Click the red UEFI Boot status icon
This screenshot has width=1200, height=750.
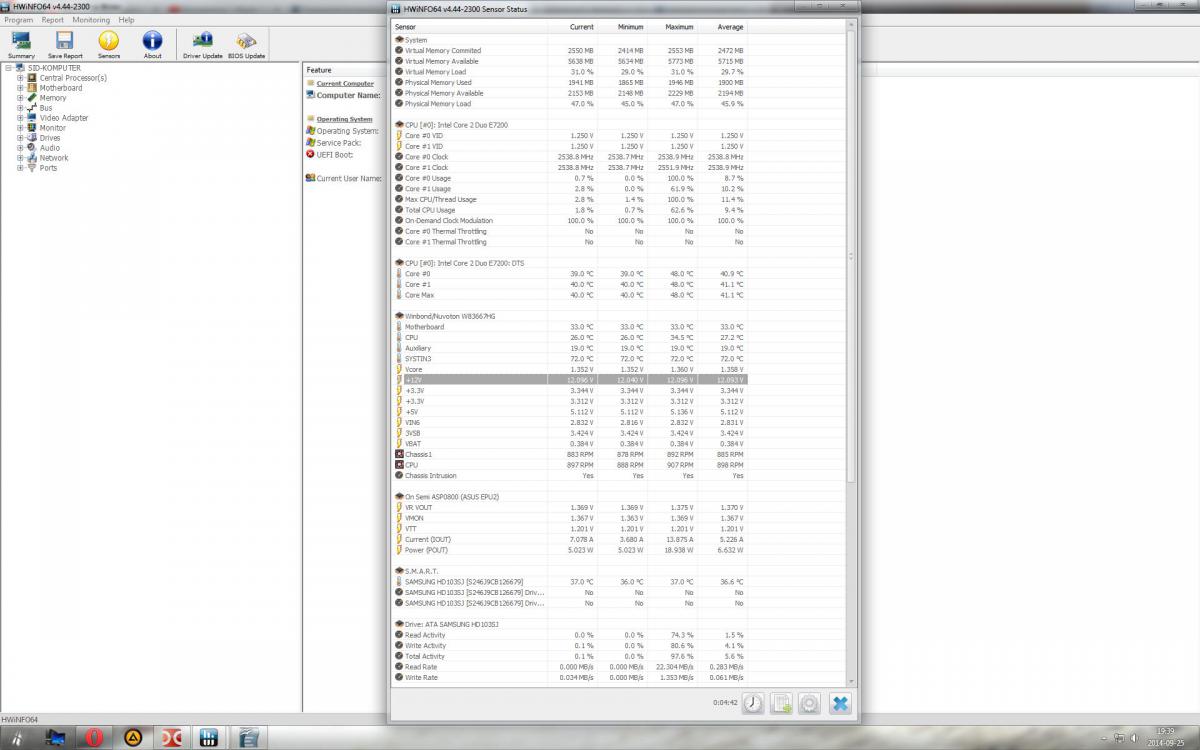(310, 155)
